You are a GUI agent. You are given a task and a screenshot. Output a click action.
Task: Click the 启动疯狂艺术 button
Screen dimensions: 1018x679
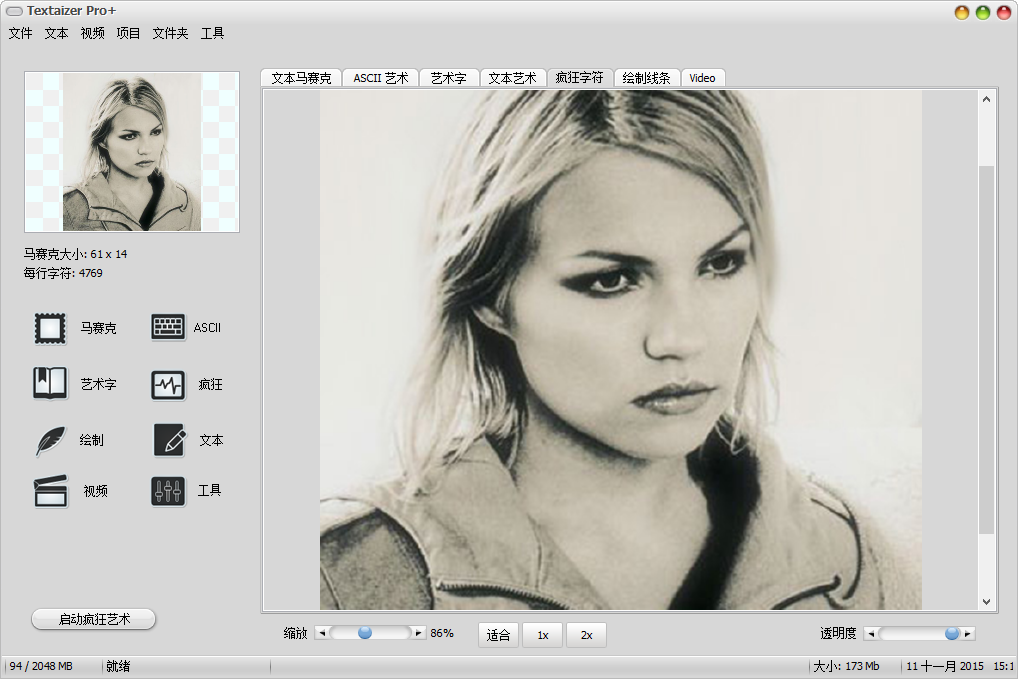tap(94, 619)
